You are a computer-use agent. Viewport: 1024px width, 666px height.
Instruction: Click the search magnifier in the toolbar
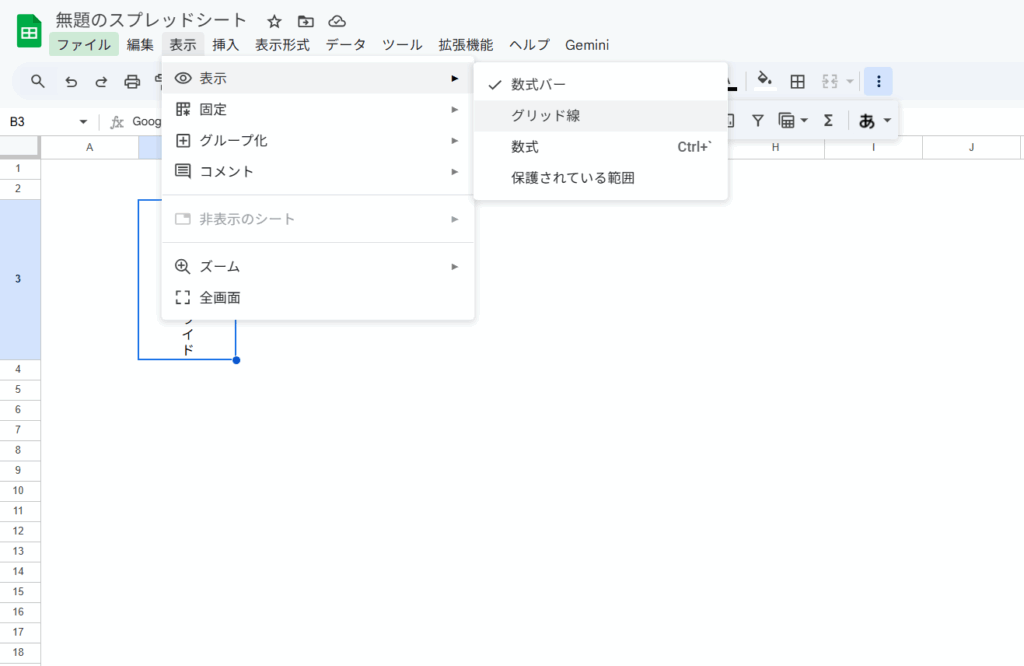(x=38, y=81)
